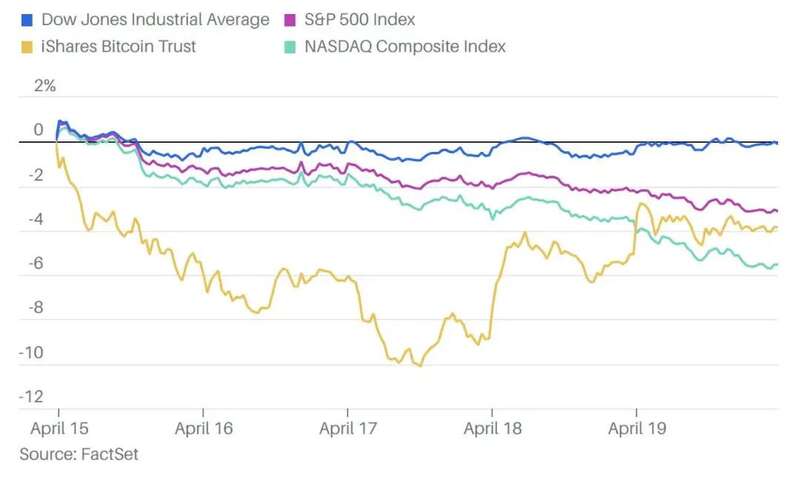The width and height of the screenshot is (800, 477).
Task: Click the purple S&P 500 legend swatch
Action: coord(290,20)
